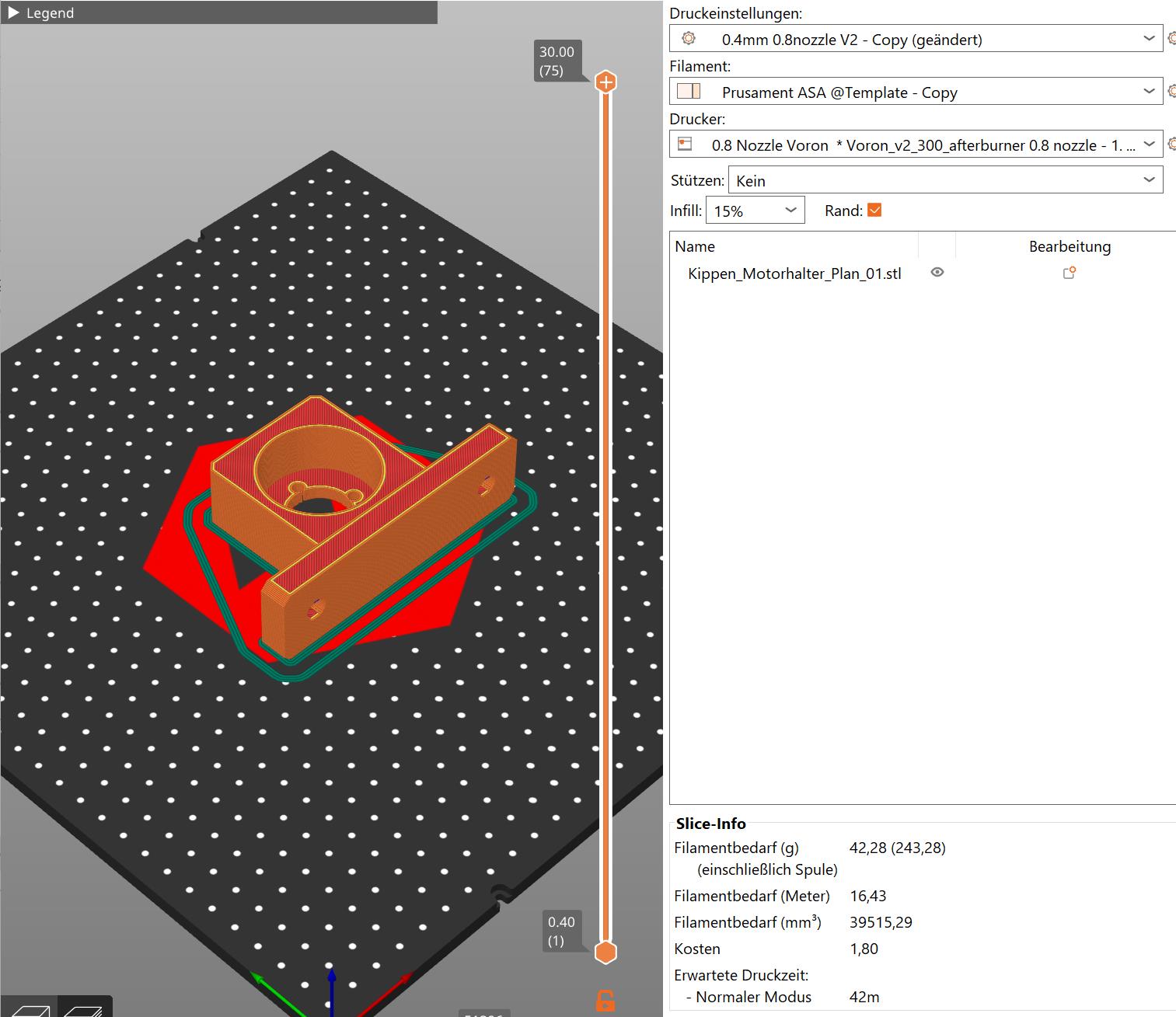Click the Normaler Modus label
The height and width of the screenshot is (1017, 1176).
(x=753, y=997)
